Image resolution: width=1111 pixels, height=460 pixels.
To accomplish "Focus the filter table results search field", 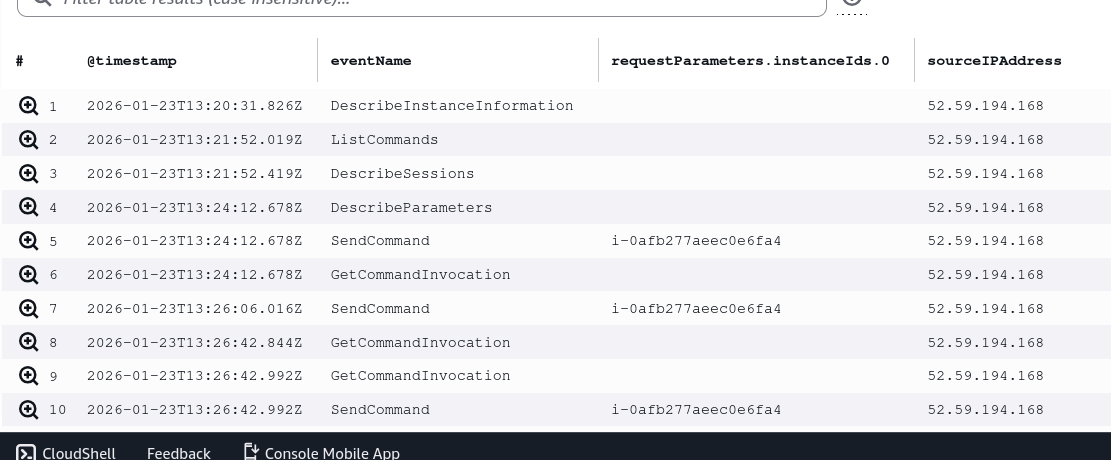I will click(420, 3).
